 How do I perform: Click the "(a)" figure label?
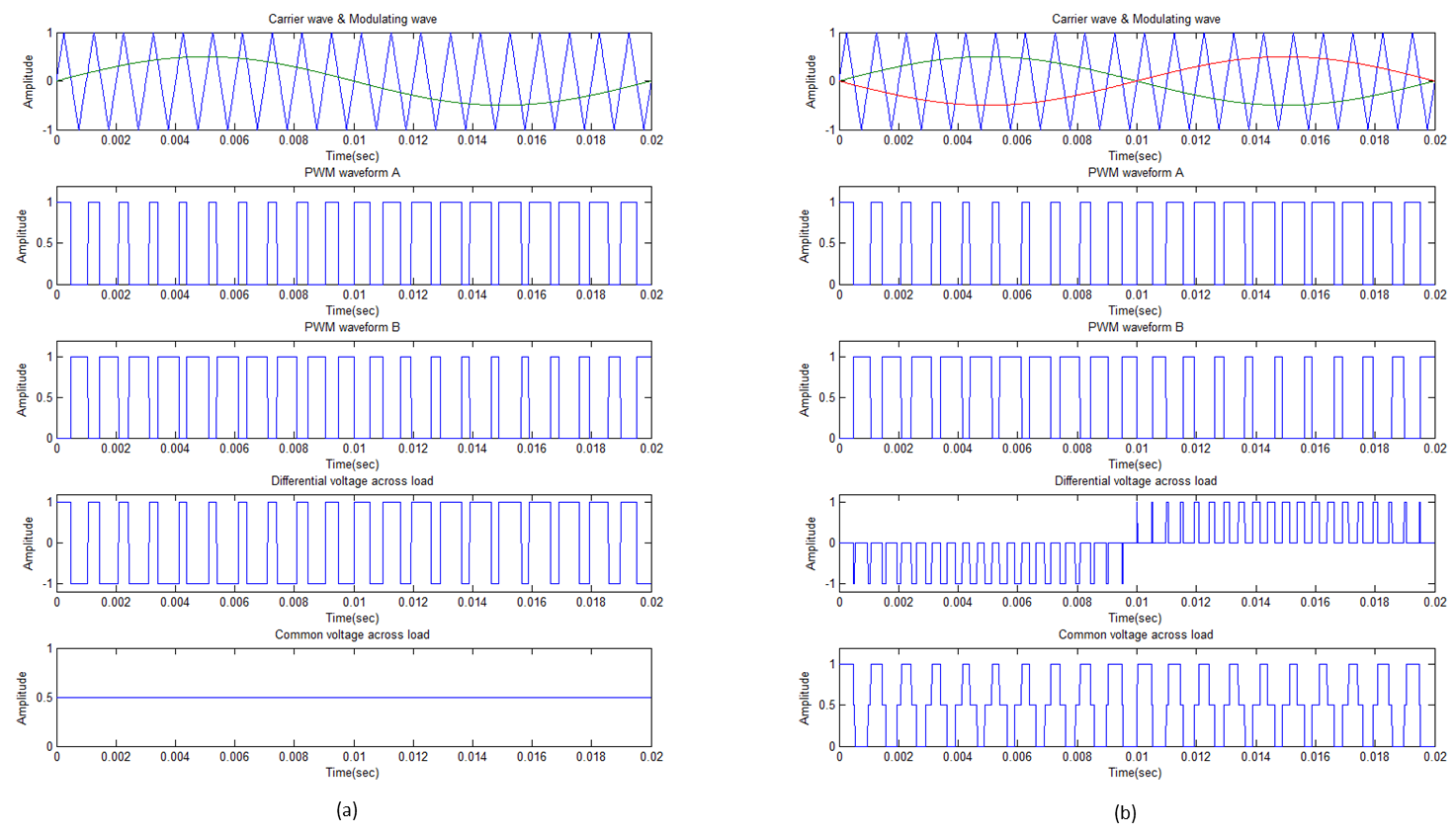tap(347, 810)
